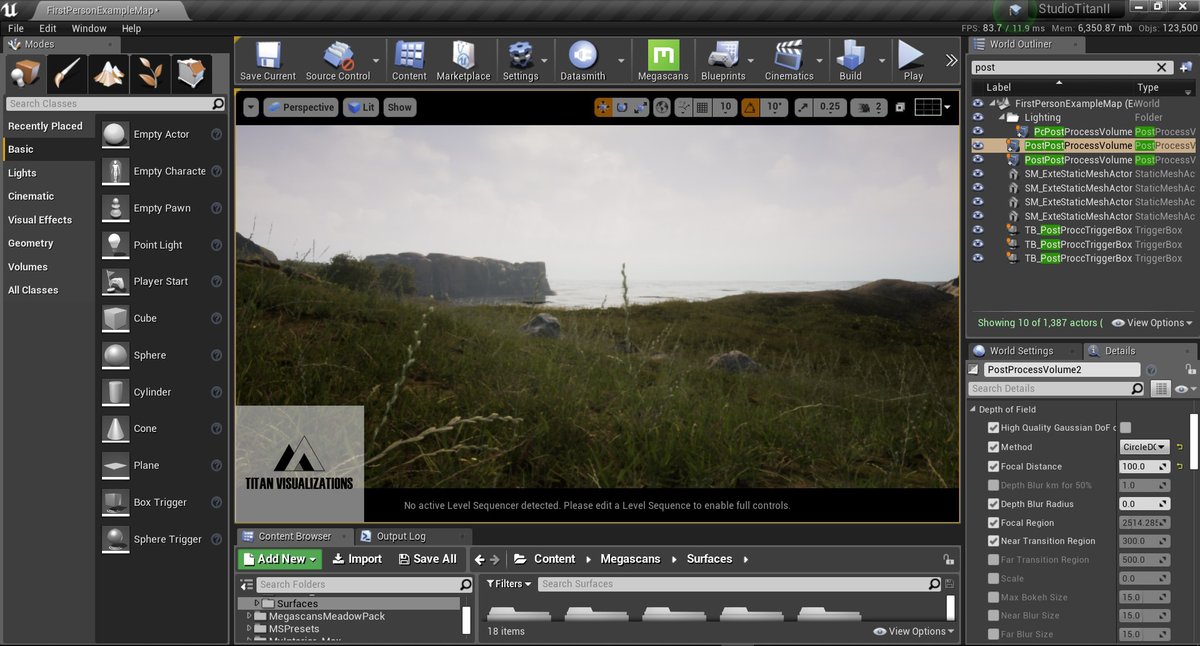1200x646 pixels.
Task: Collapse the Depth of Field section
Action: click(973, 409)
